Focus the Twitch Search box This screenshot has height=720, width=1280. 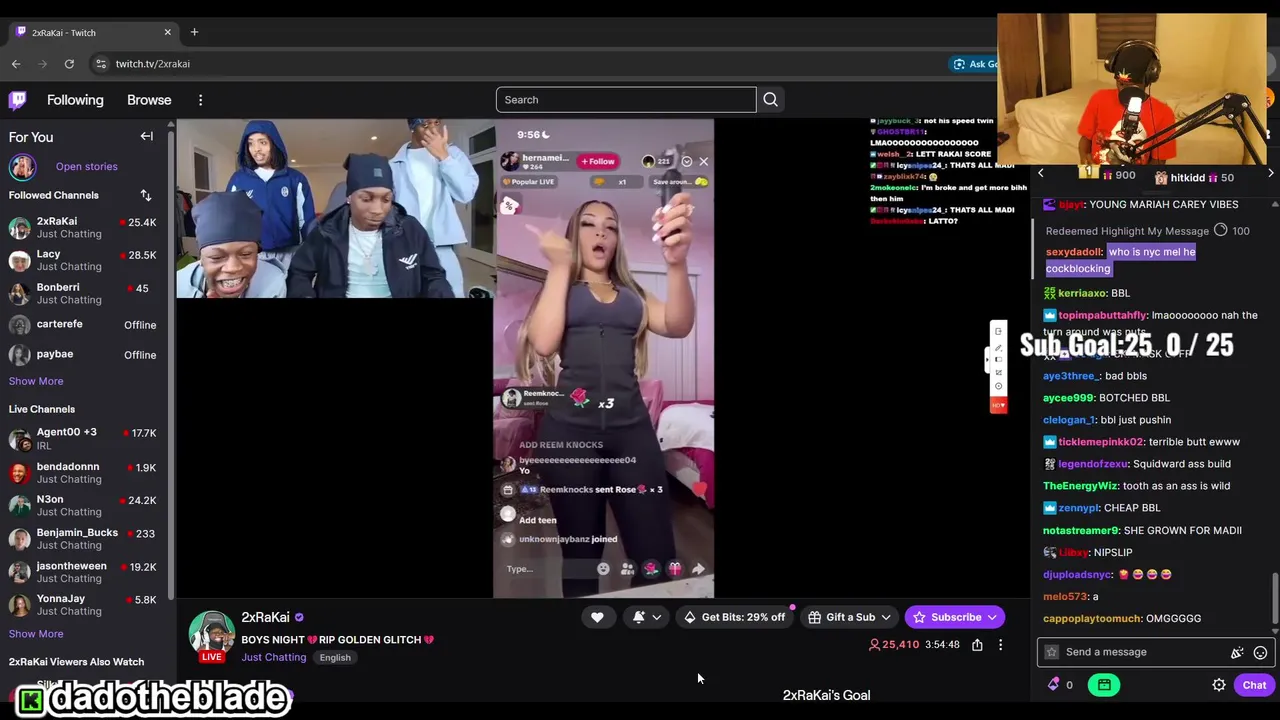click(x=626, y=100)
